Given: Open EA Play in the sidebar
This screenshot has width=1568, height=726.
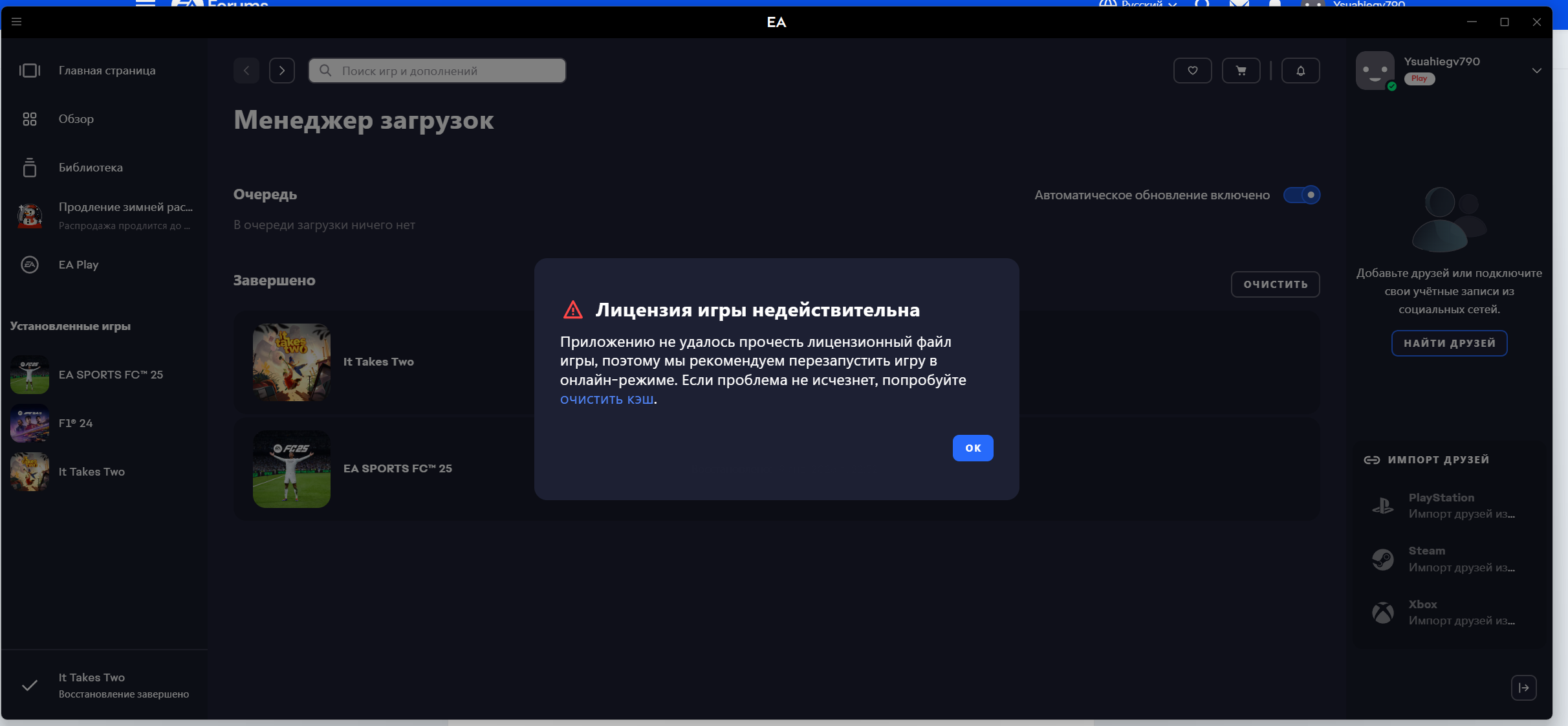Looking at the screenshot, I should pos(78,265).
